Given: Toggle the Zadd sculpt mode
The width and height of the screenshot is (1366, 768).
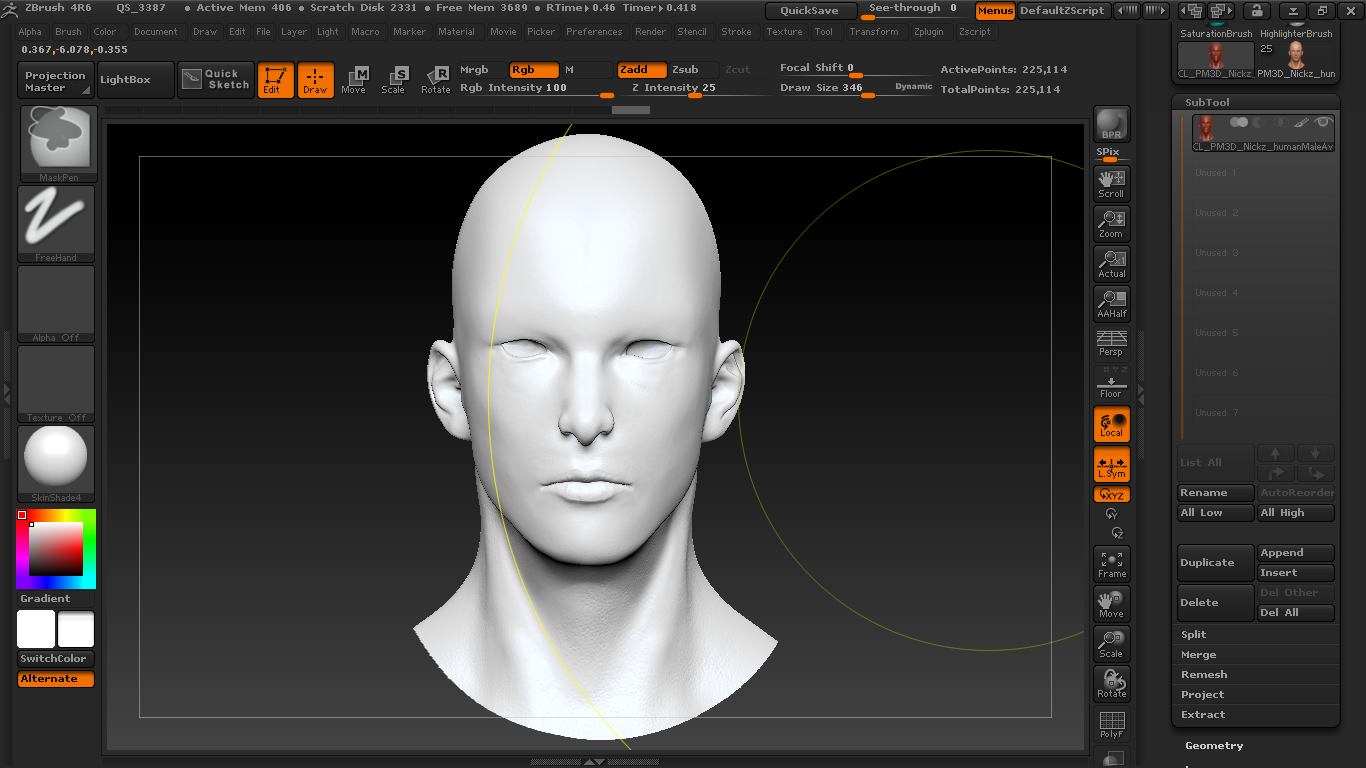Looking at the screenshot, I should pyautogui.click(x=641, y=70).
